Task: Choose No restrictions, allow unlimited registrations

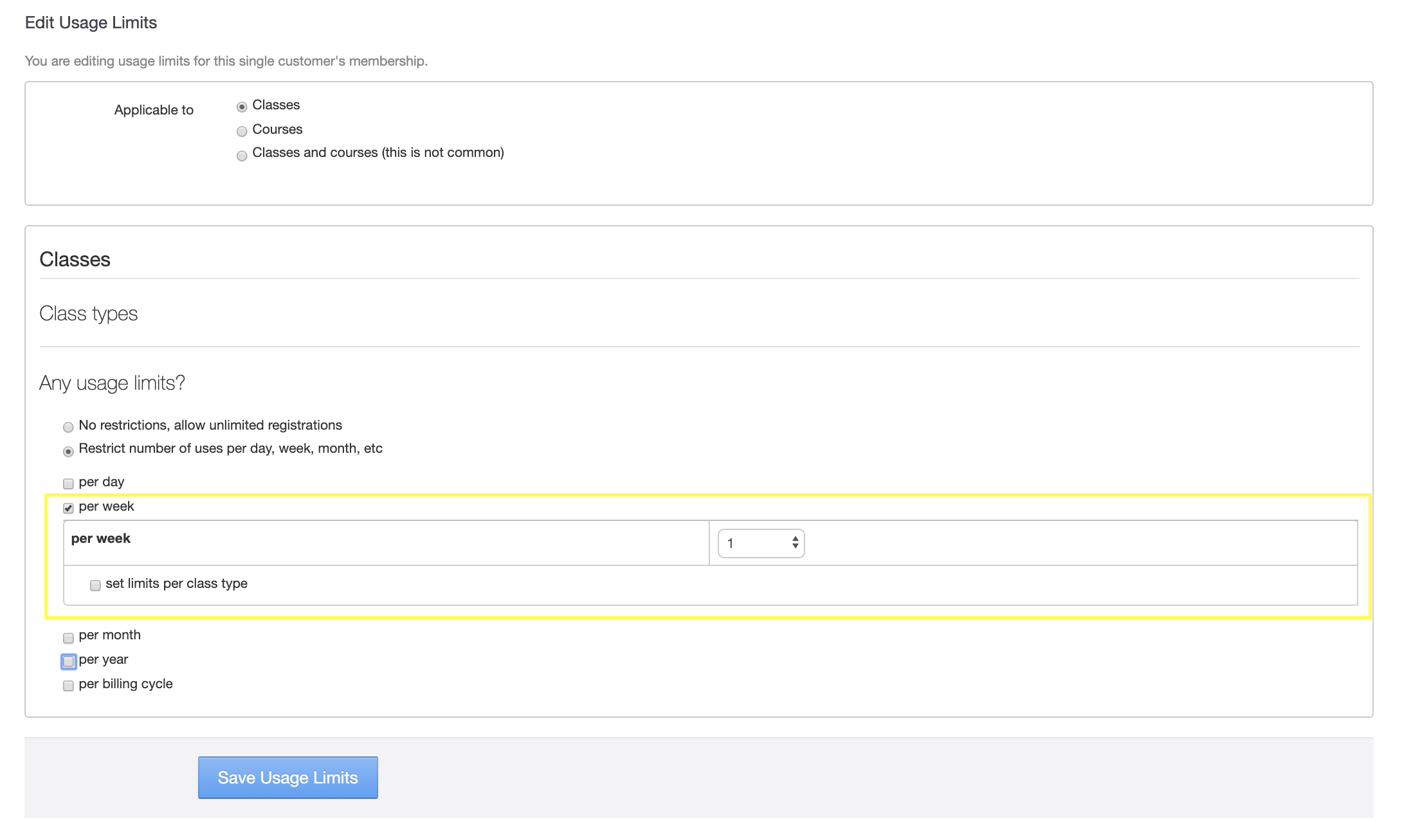Action: (x=68, y=427)
